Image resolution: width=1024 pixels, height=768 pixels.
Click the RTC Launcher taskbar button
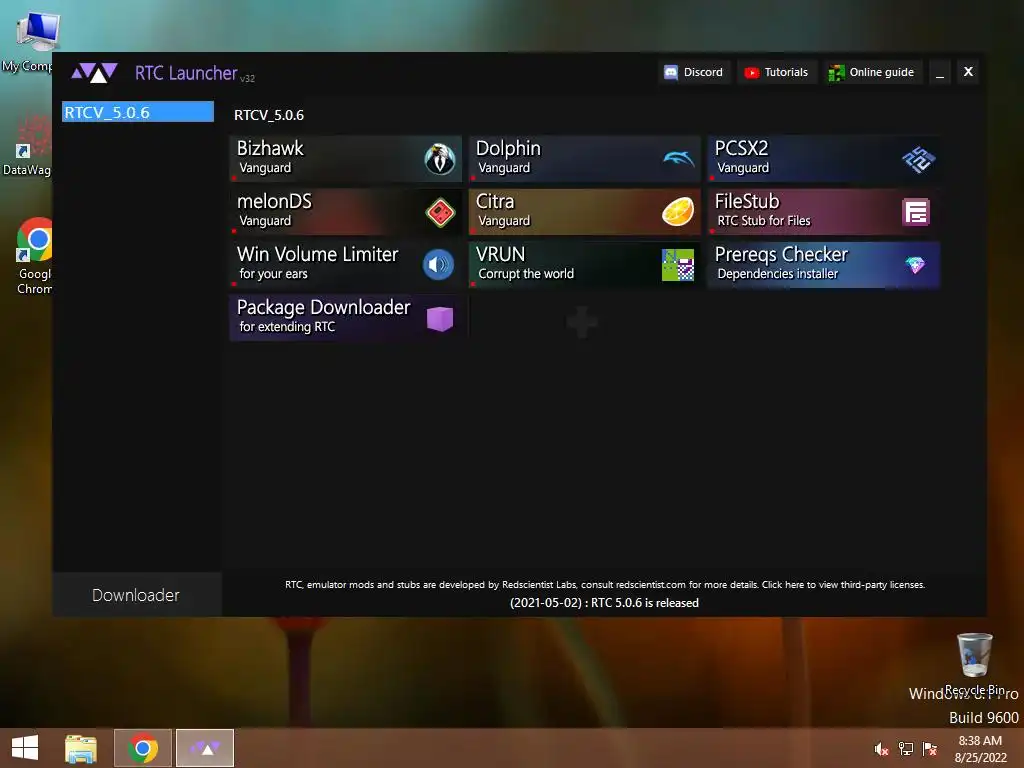[x=205, y=748]
